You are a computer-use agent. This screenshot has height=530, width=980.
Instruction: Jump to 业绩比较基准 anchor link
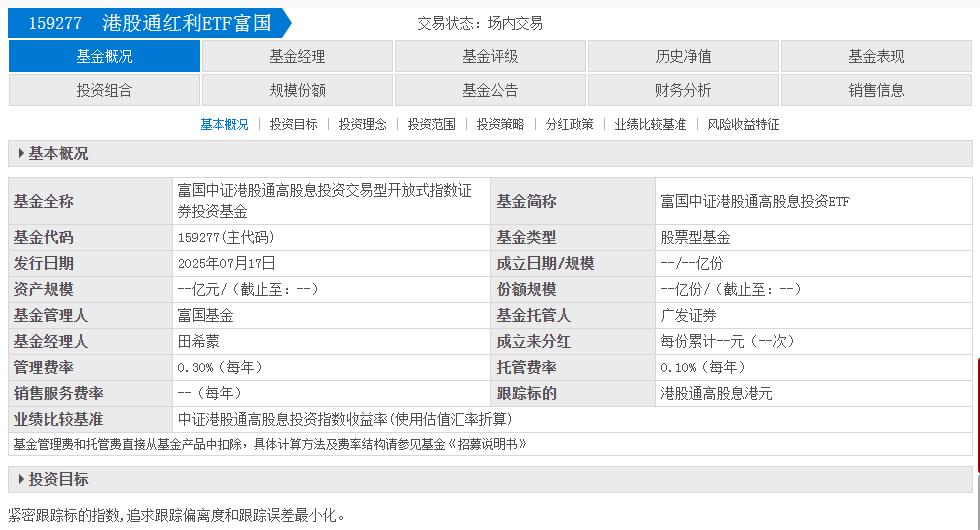(x=650, y=124)
